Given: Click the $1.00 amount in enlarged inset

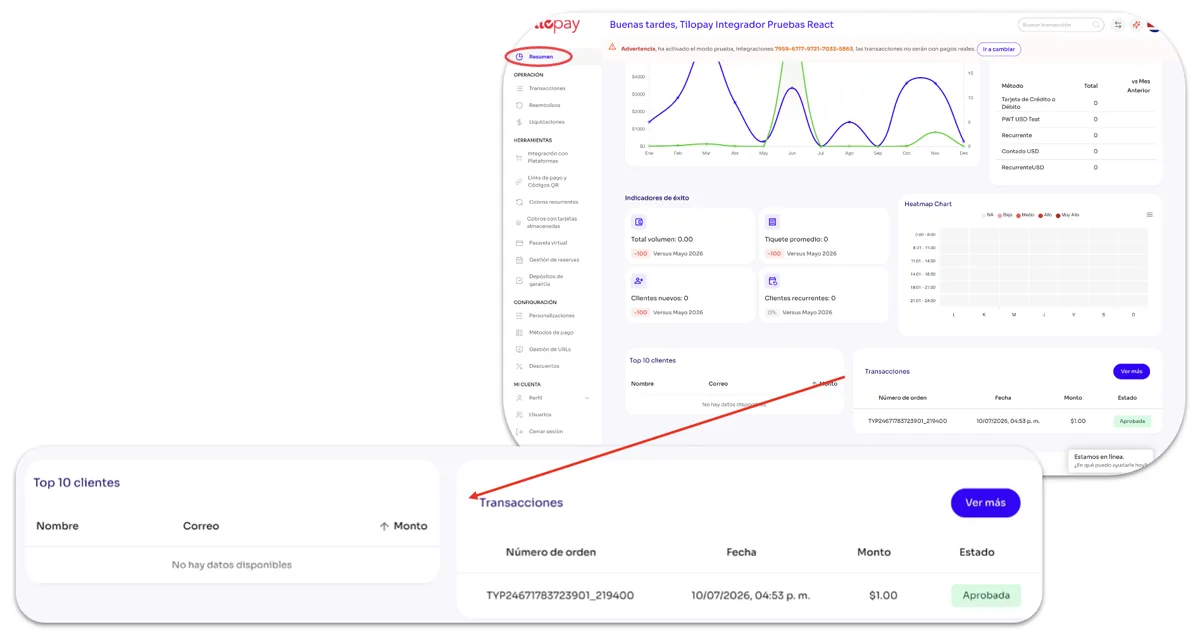Looking at the screenshot, I should click(883, 595).
